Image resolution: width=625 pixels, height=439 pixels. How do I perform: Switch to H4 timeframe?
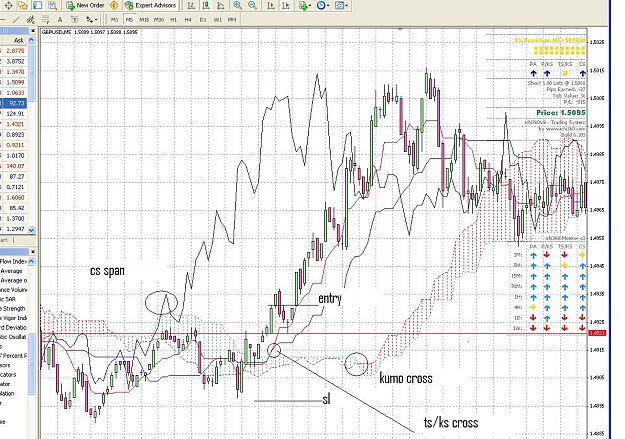(188, 20)
